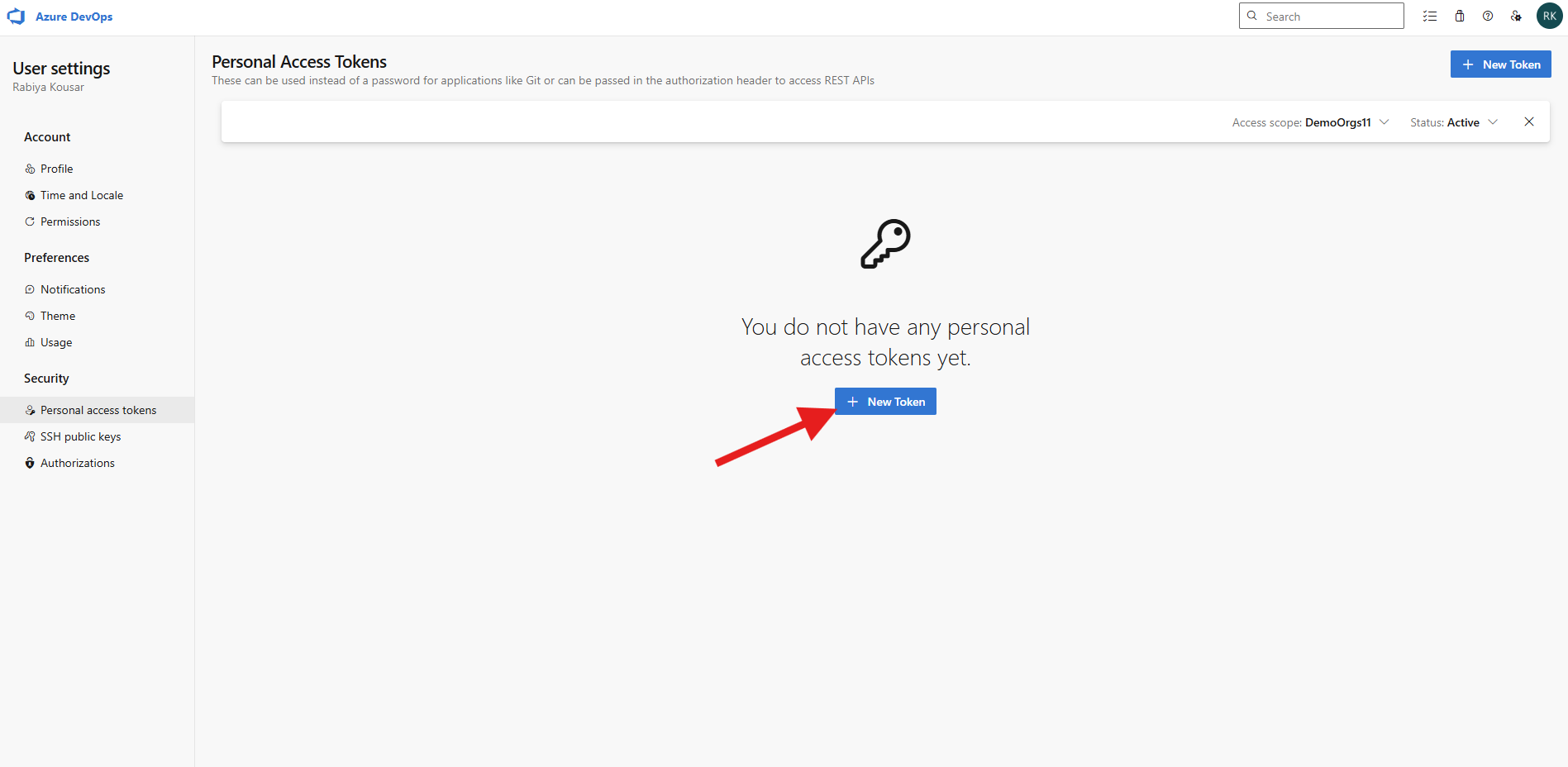
Task: Click the work items checklist icon
Action: pyautogui.click(x=1430, y=16)
